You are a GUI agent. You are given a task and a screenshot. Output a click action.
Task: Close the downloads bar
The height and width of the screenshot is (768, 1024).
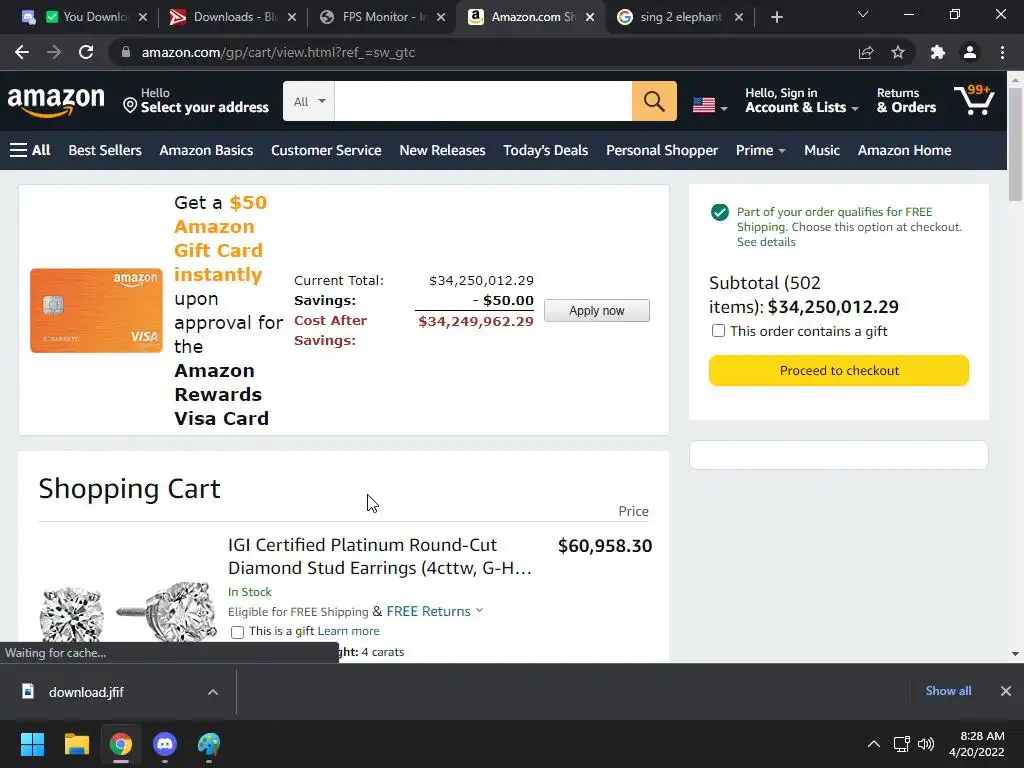pyautogui.click(x=1006, y=691)
